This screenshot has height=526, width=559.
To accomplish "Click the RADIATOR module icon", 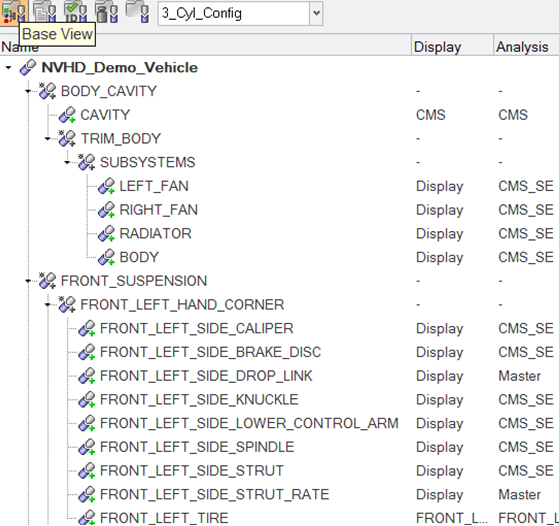I will click(106, 234).
